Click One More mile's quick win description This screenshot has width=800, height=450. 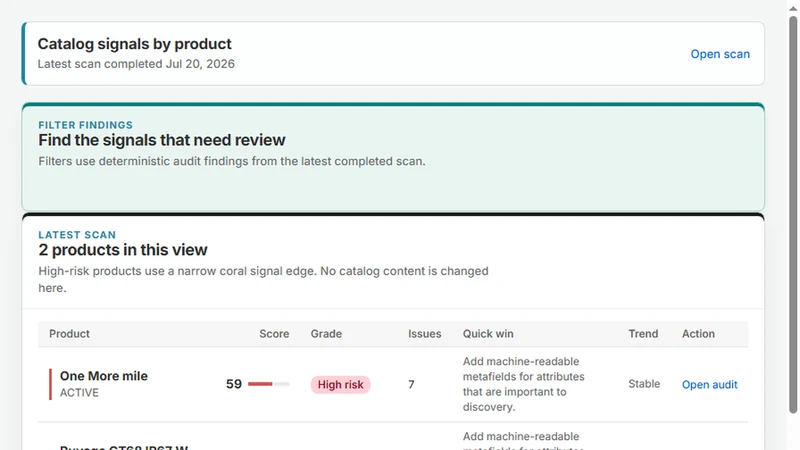[523, 384]
